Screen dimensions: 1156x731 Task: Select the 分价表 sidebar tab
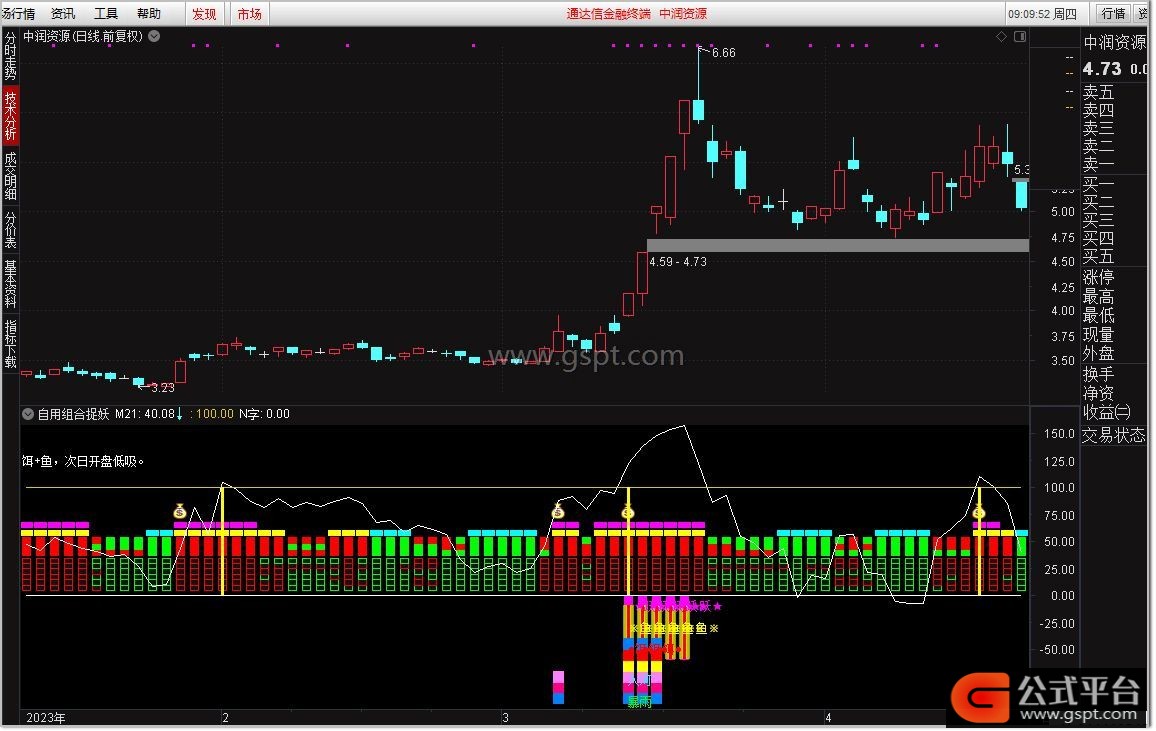[x=10, y=230]
